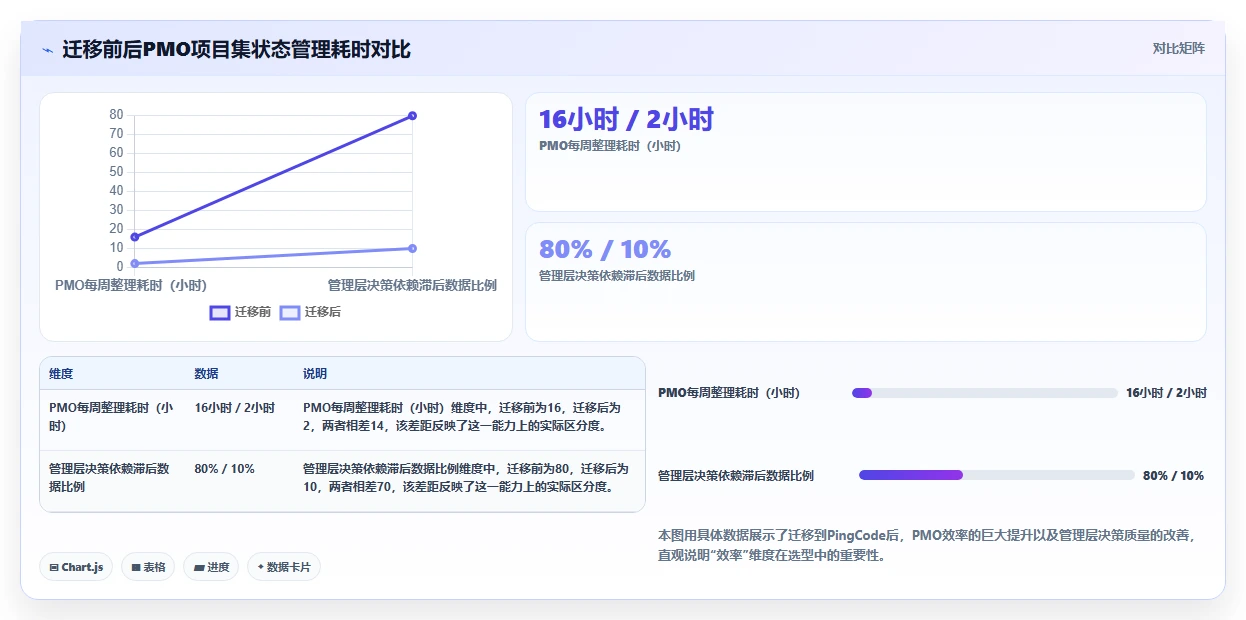This screenshot has height=620, width=1246.
Task: Click the PMO每周整理耗时 progress bar
Action: [984, 393]
